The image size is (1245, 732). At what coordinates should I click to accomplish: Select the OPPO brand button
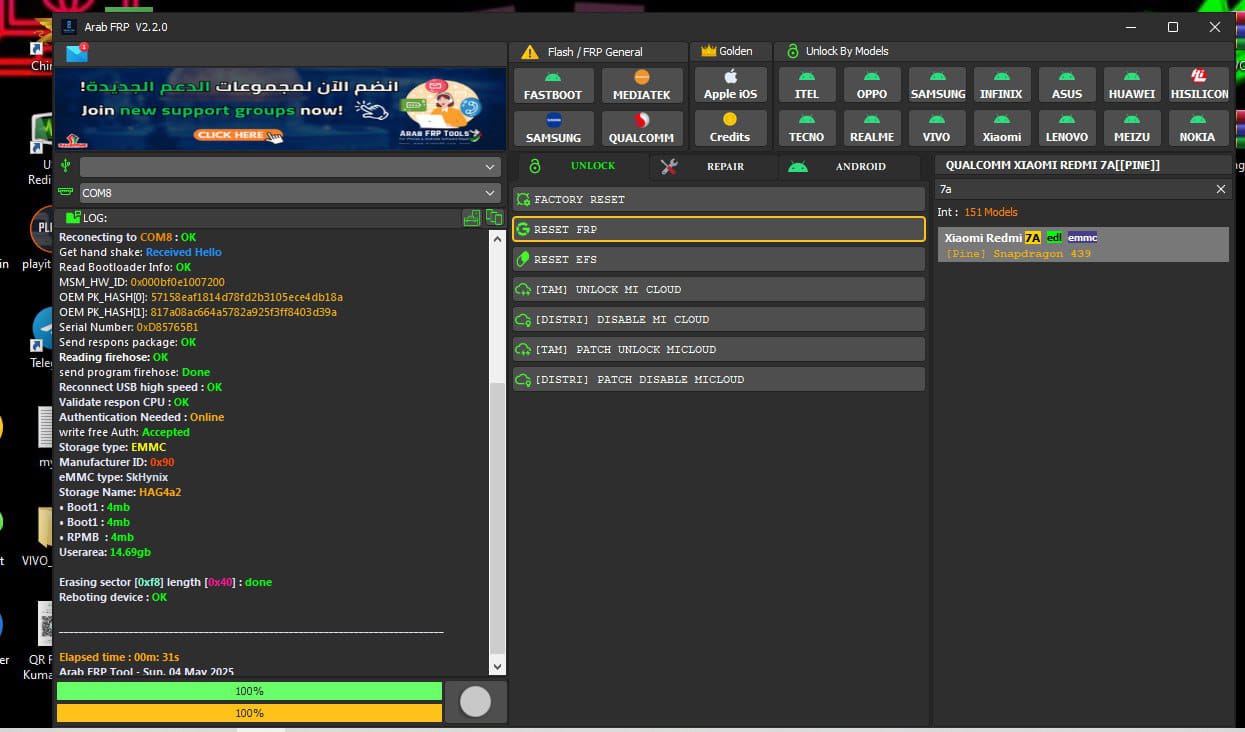872,85
